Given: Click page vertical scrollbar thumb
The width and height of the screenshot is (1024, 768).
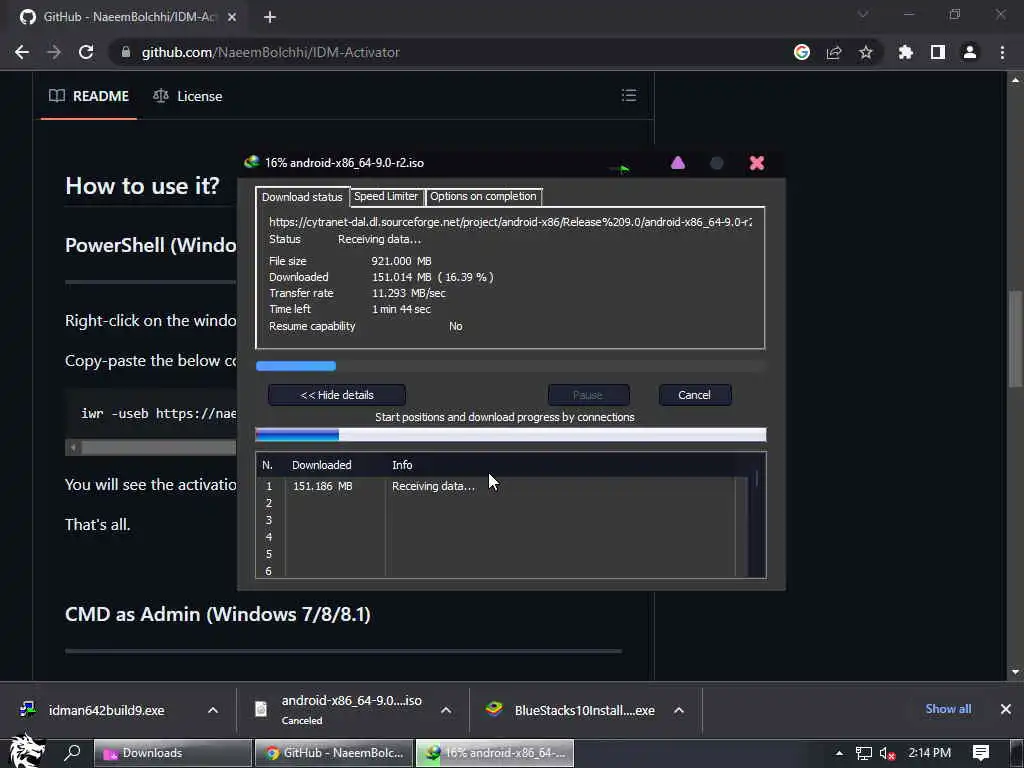Looking at the screenshot, I should coord(1015,338).
